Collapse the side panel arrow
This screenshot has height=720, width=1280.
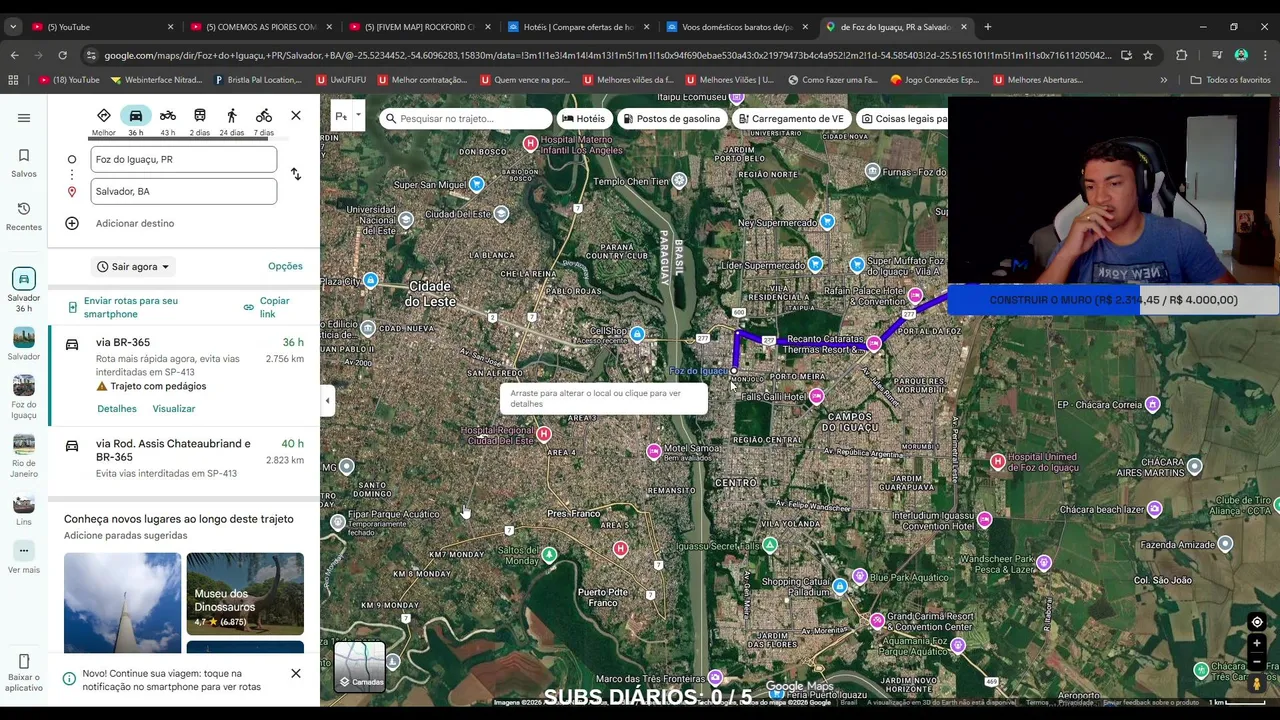pos(327,401)
